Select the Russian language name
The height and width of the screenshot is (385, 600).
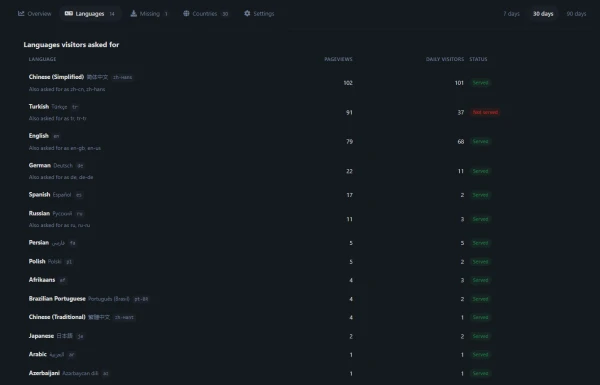[39, 213]
